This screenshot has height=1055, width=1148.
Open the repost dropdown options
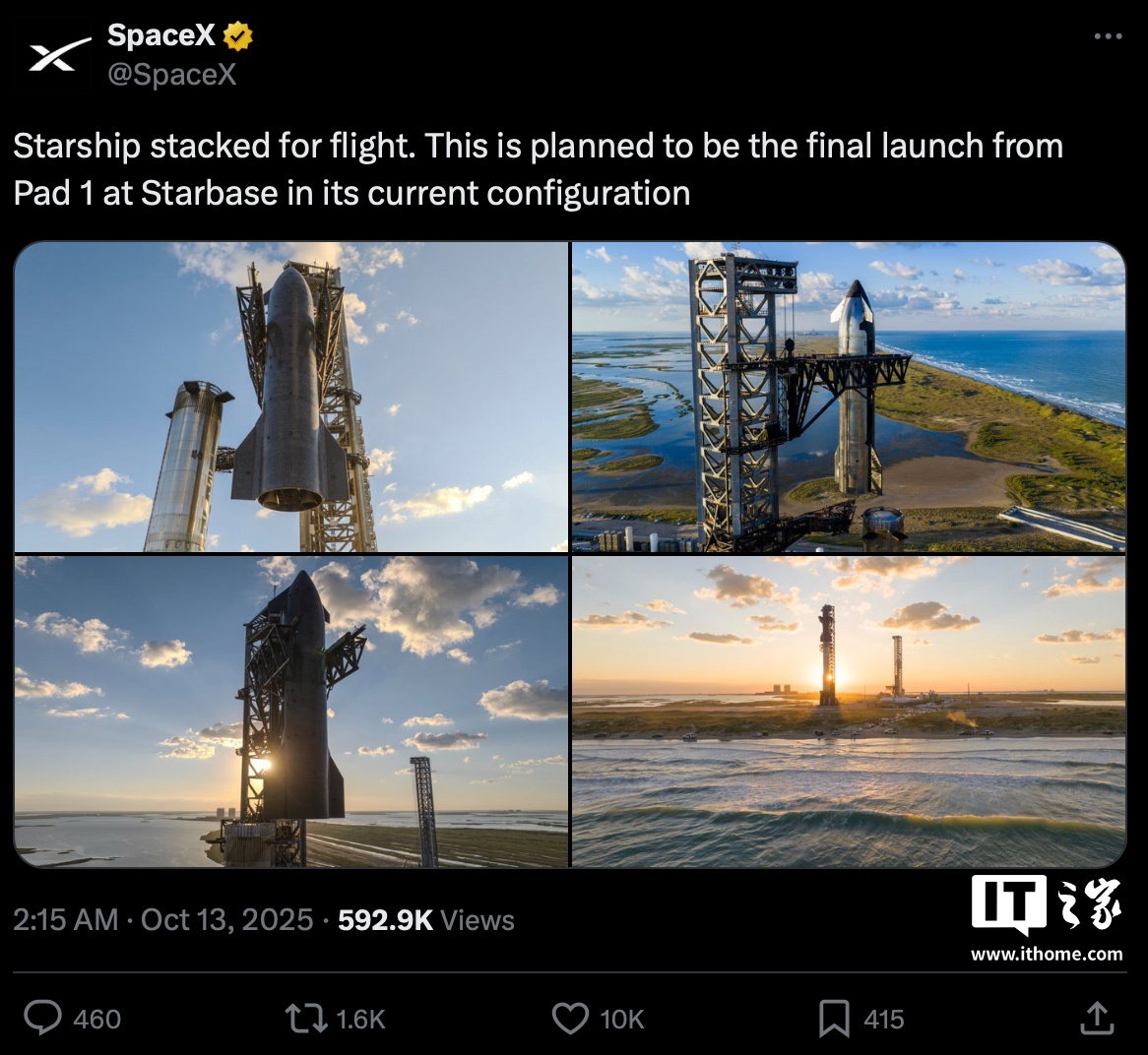tap(305, 1020)
